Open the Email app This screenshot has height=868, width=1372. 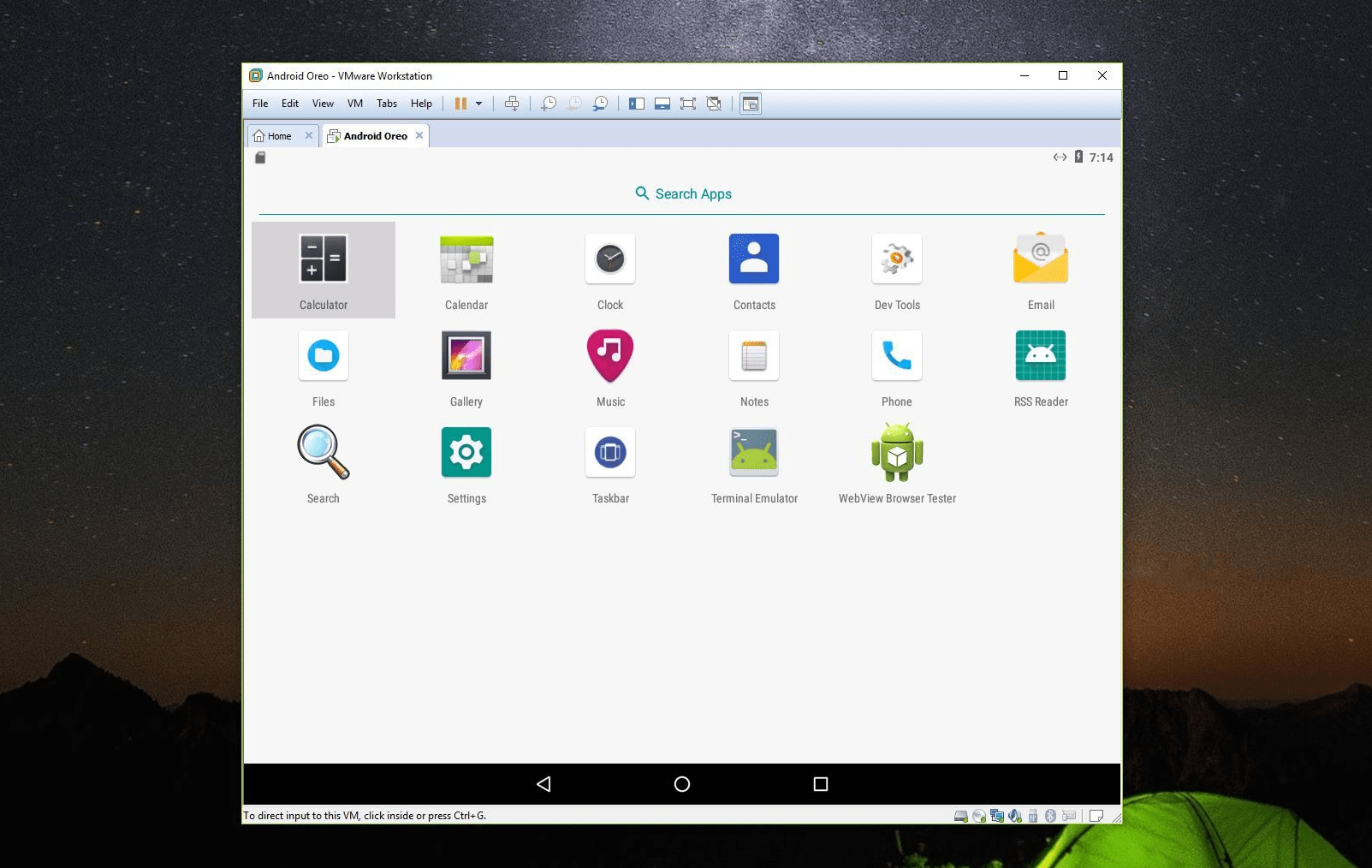click(x=1041, y=270)
